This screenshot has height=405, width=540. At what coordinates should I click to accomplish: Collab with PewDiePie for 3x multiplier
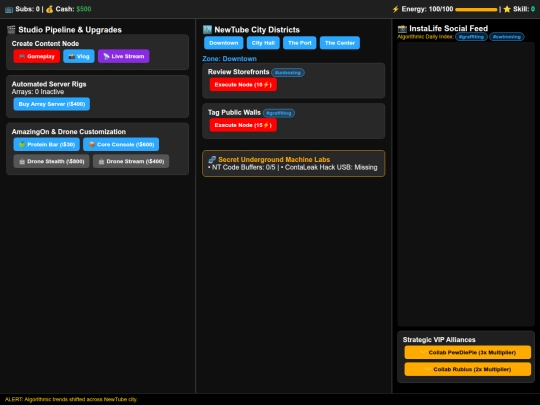(x=468, y=352)
